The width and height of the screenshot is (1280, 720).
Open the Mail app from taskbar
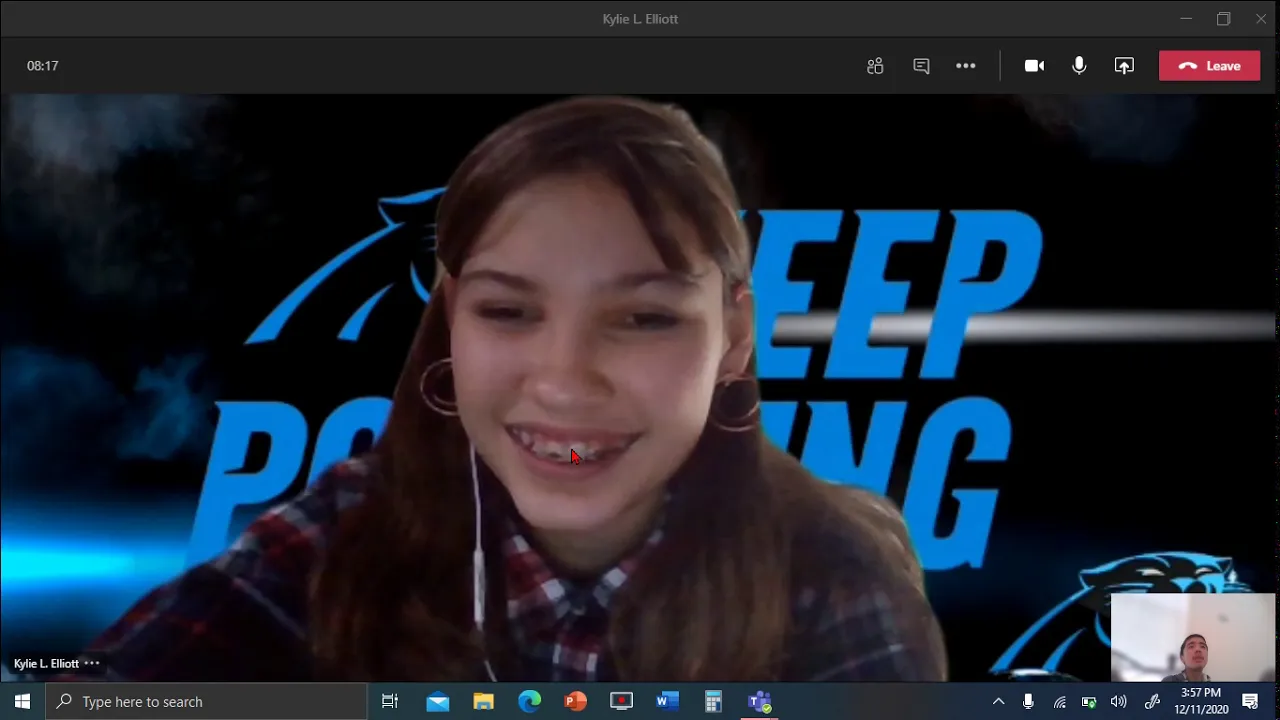438,701
